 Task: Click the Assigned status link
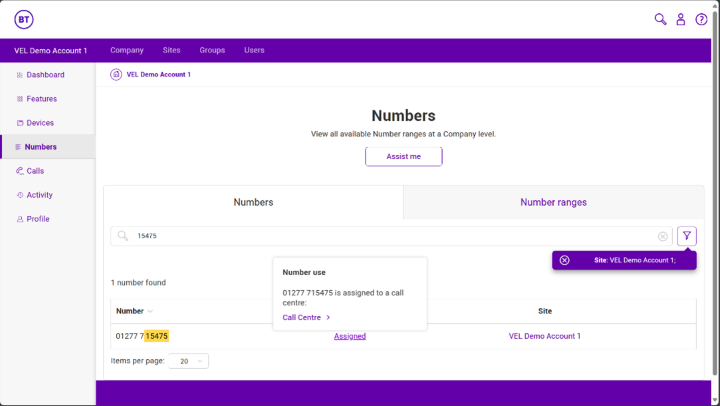click(x=350, y=336)
